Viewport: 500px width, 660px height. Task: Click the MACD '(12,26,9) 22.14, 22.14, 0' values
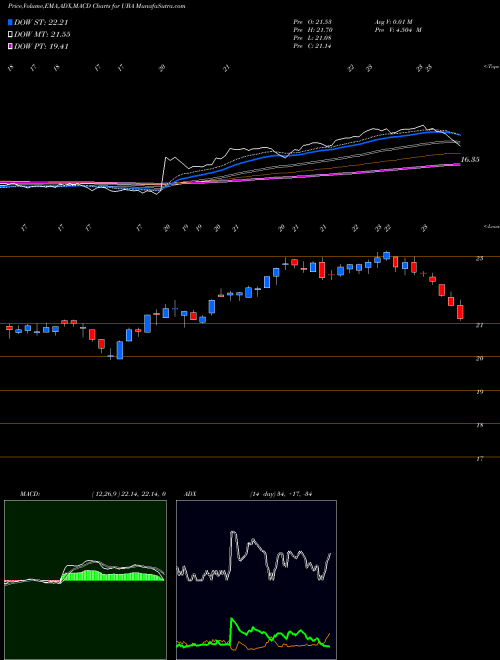pos(128,494)
